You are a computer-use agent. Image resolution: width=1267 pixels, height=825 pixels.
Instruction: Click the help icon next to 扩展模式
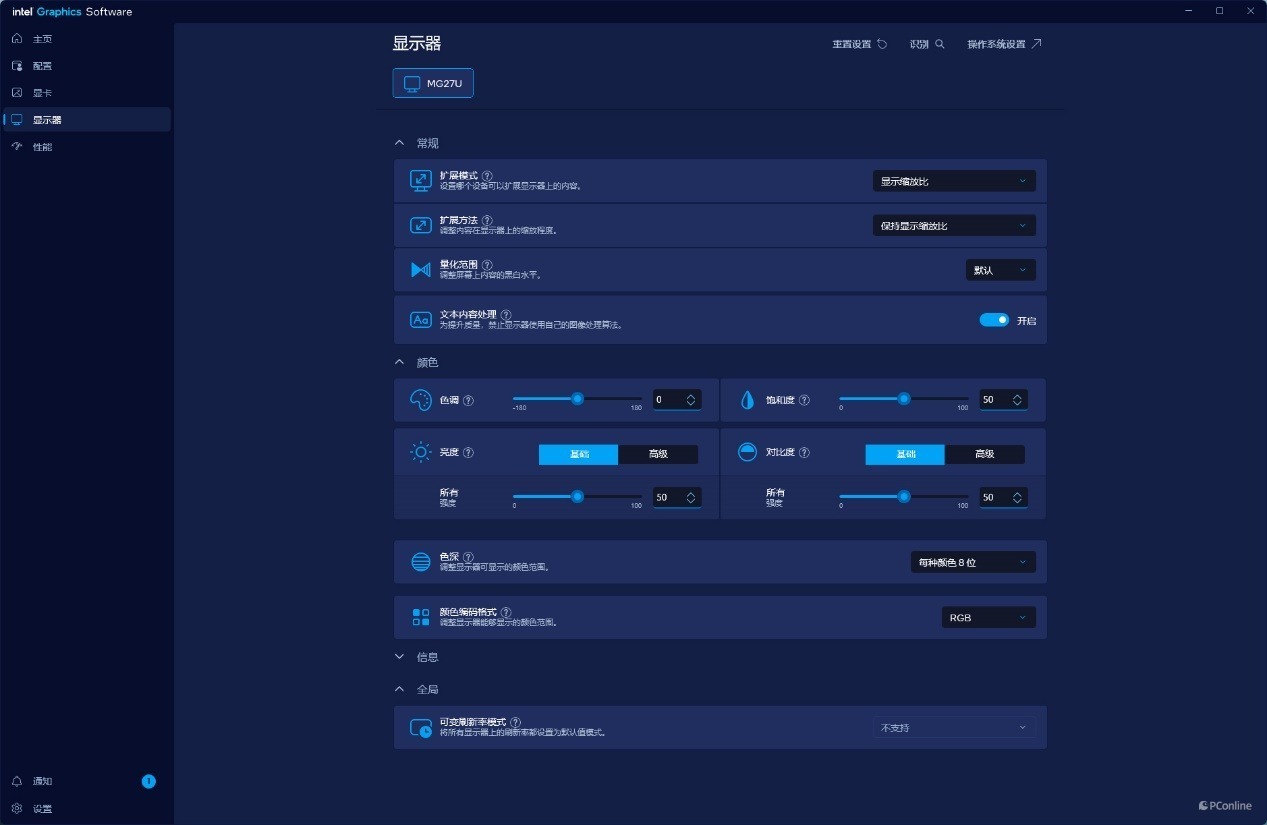[487, 176]
